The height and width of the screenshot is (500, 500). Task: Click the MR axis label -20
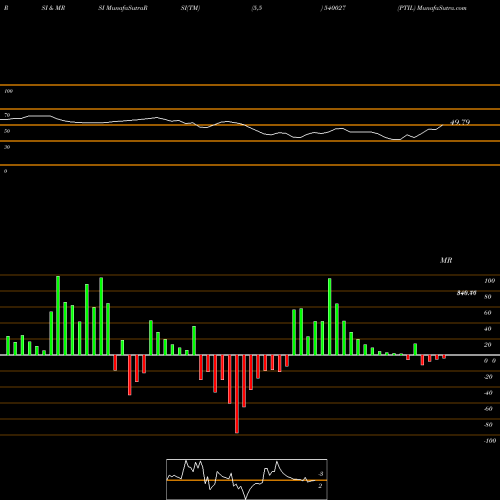(488, 377)
